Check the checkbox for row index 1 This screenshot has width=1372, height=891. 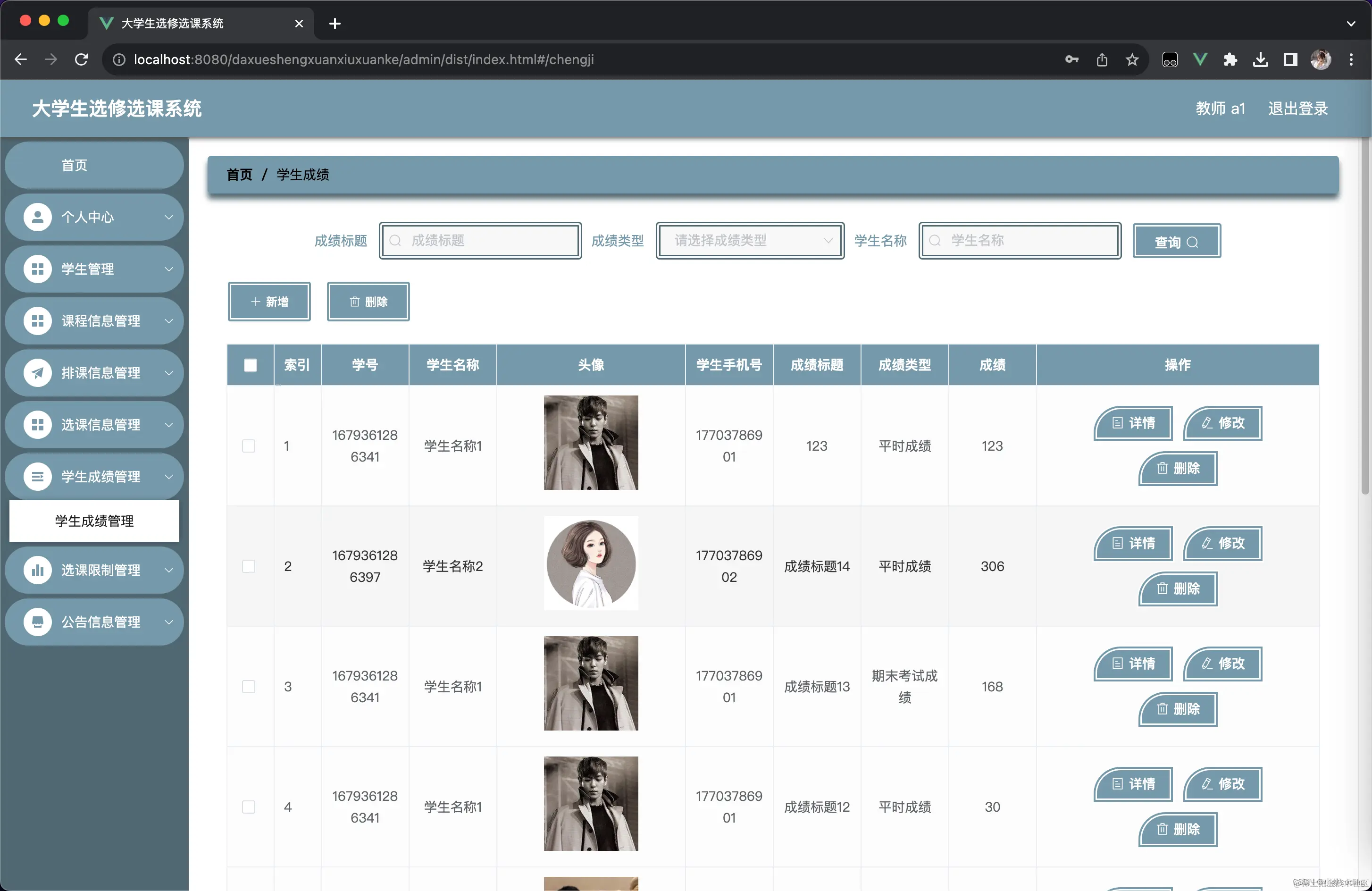pos(249,446)
